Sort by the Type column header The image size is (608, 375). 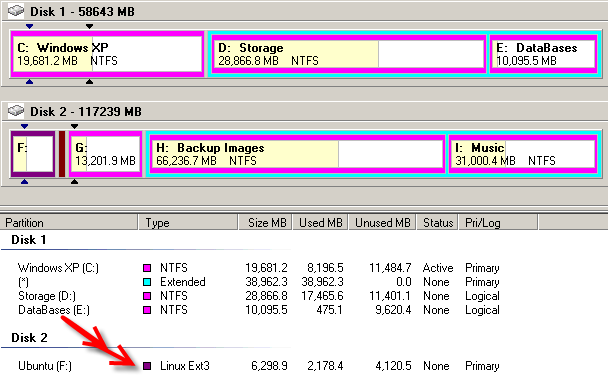188,223
